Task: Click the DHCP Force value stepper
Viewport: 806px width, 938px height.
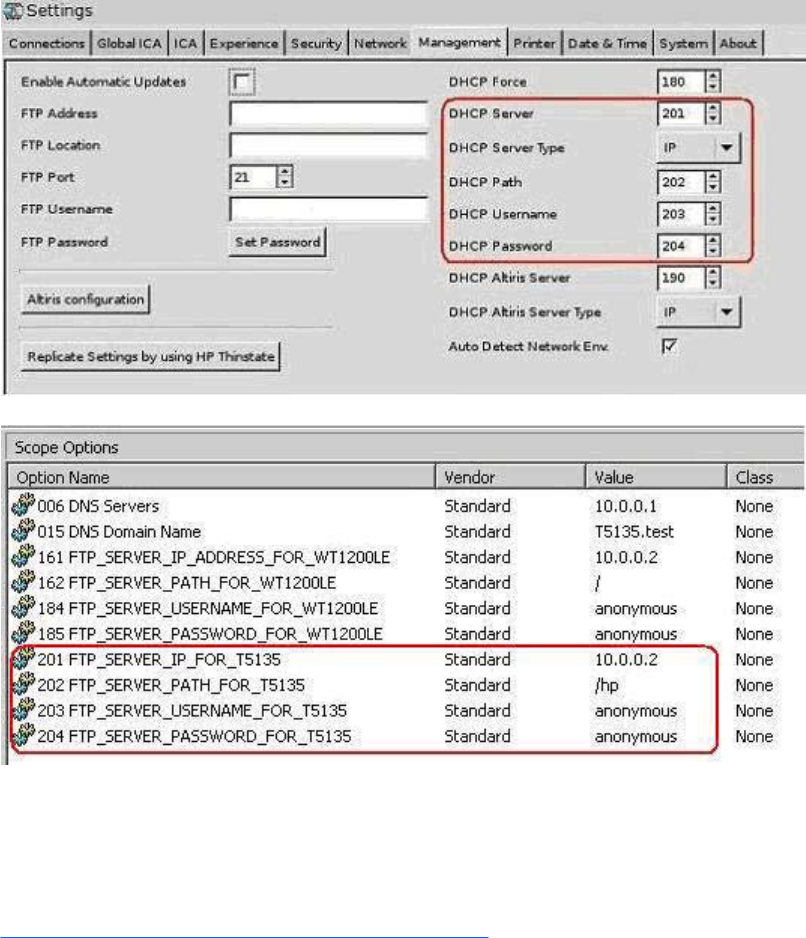Action: coord(712,81)
